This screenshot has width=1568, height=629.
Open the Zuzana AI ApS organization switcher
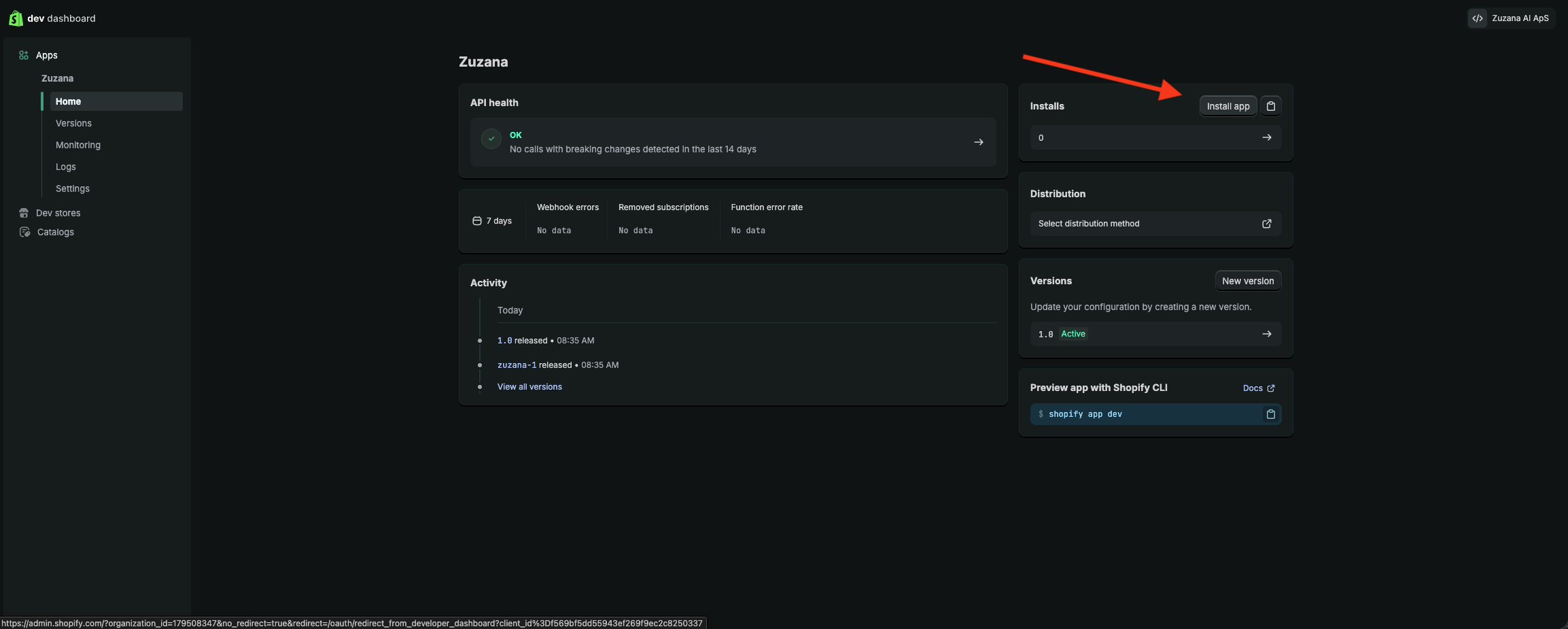(x=1512, y=18)
